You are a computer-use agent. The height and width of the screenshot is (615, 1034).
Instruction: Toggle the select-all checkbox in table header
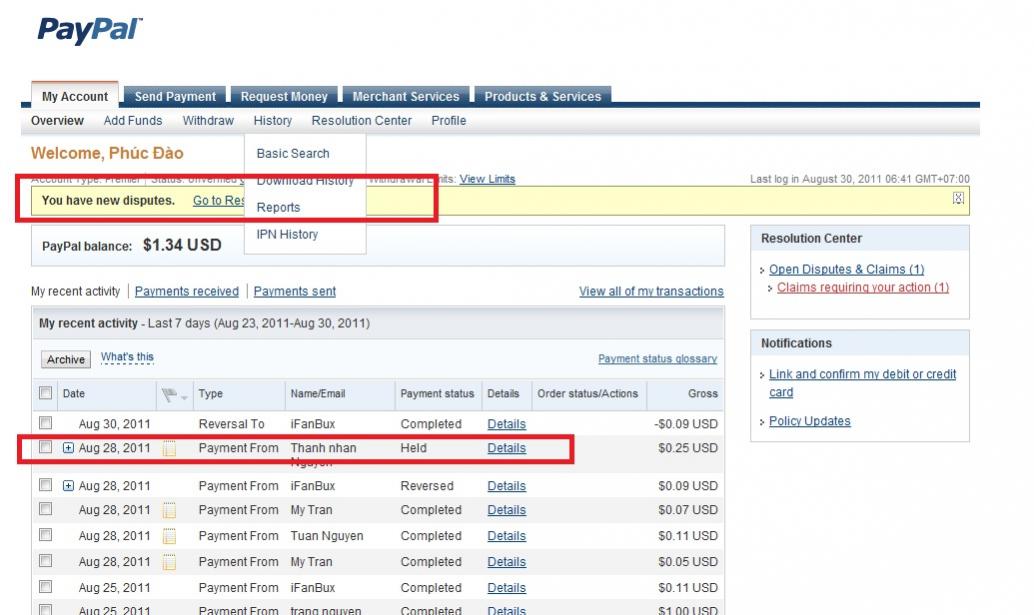(x=46, y=393)
